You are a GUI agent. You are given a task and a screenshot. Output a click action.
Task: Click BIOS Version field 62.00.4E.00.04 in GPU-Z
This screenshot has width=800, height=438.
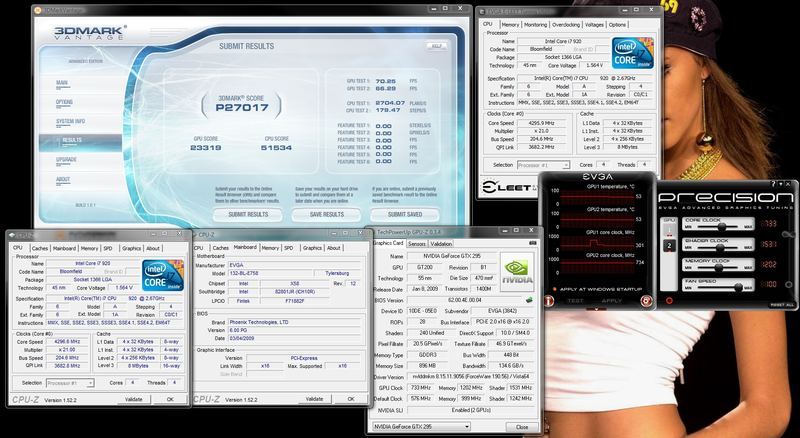464,300
